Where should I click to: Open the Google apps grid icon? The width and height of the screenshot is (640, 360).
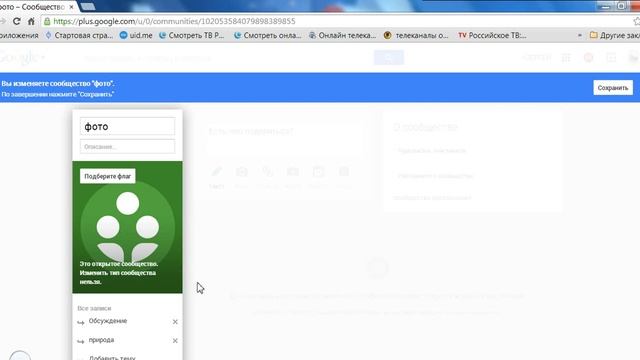click(566, 58)
